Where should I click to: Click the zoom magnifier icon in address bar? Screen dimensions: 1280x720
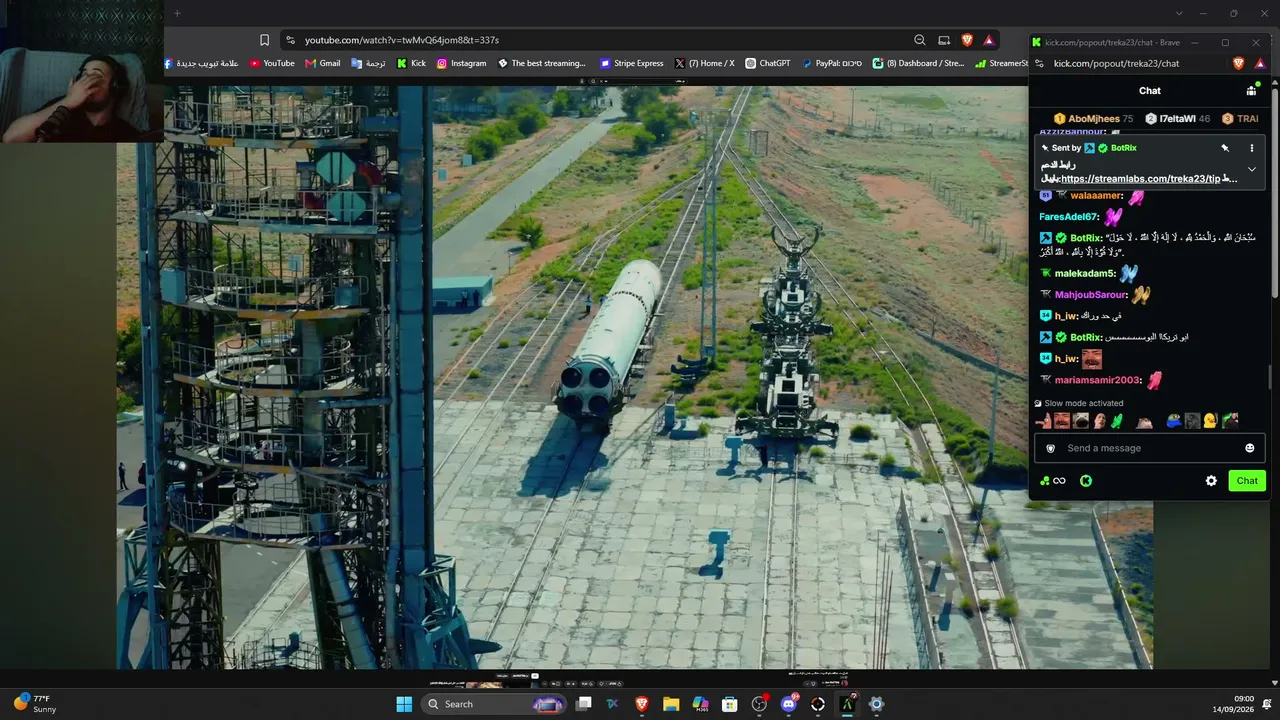pos(920,40)
